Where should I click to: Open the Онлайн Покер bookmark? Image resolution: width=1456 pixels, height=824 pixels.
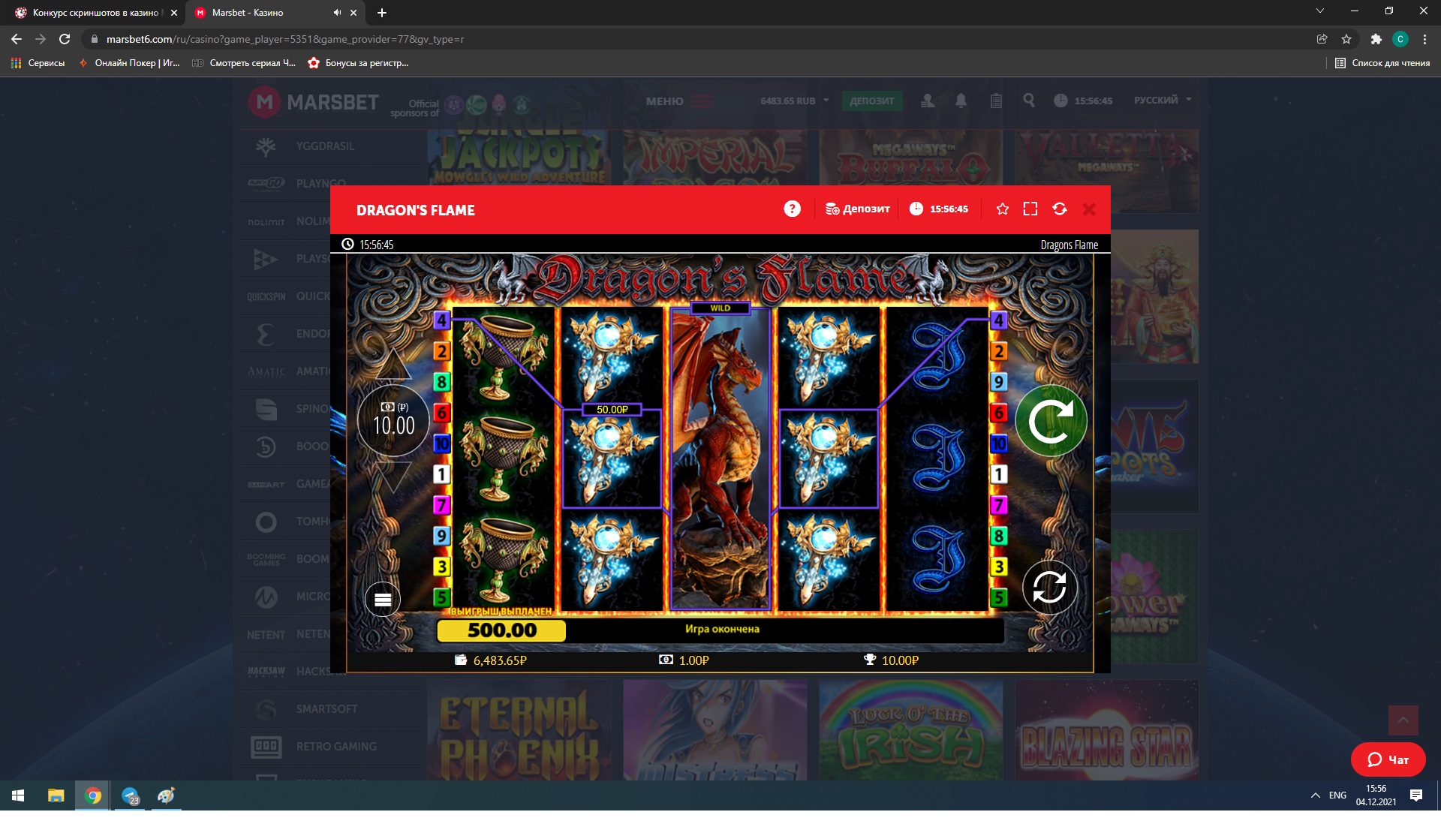click(129, 63)
